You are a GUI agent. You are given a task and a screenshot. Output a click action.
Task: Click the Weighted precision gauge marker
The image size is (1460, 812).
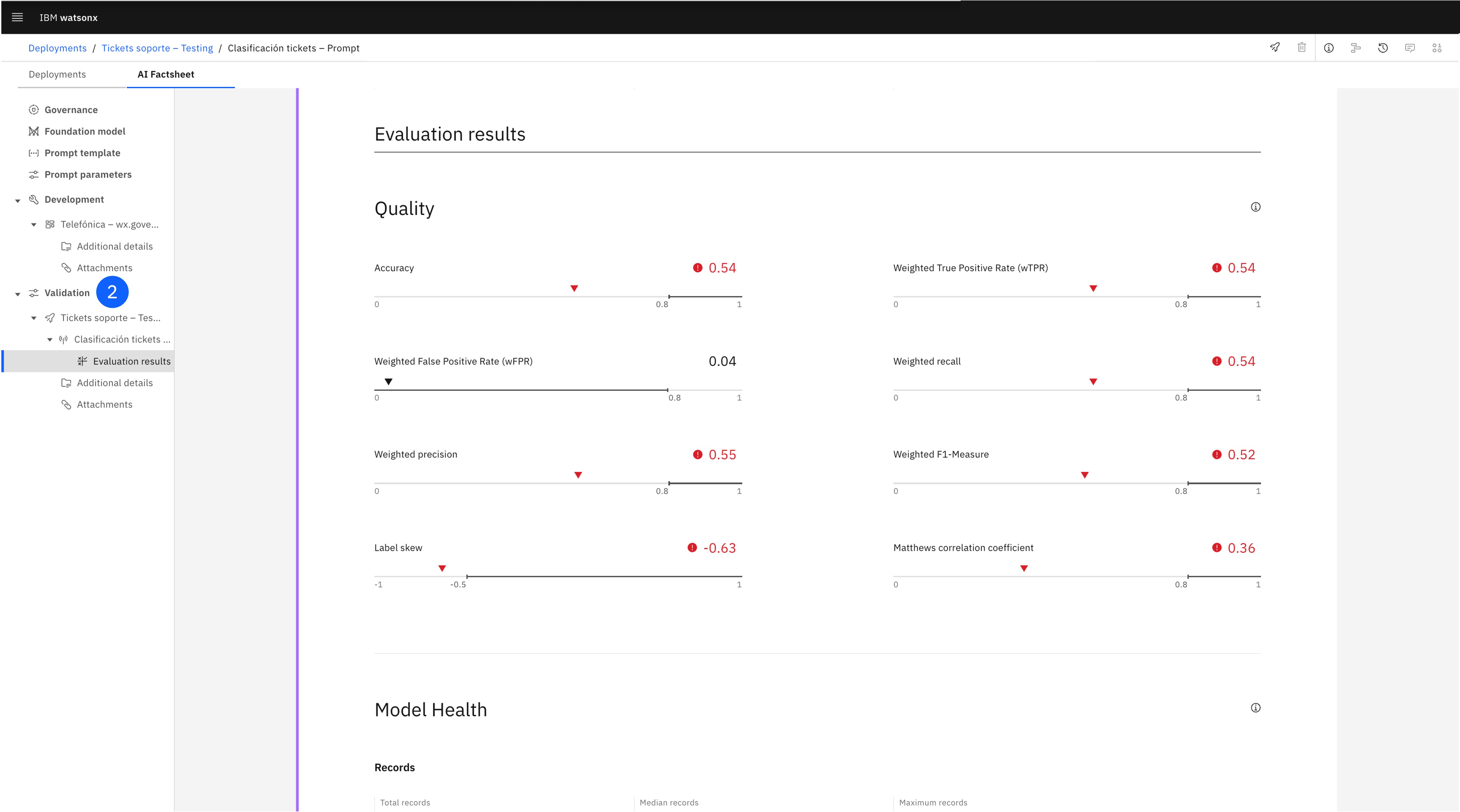tap(578, 475)
